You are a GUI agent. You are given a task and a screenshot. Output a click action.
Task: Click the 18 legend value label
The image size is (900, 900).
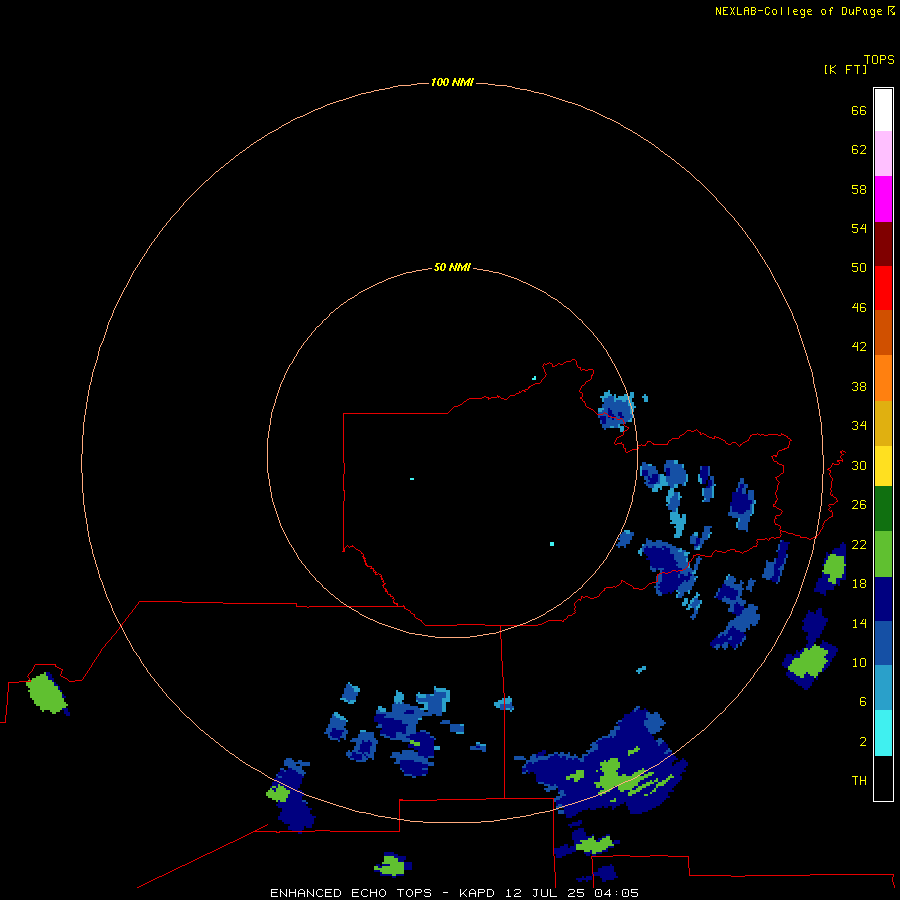(859, 584)
